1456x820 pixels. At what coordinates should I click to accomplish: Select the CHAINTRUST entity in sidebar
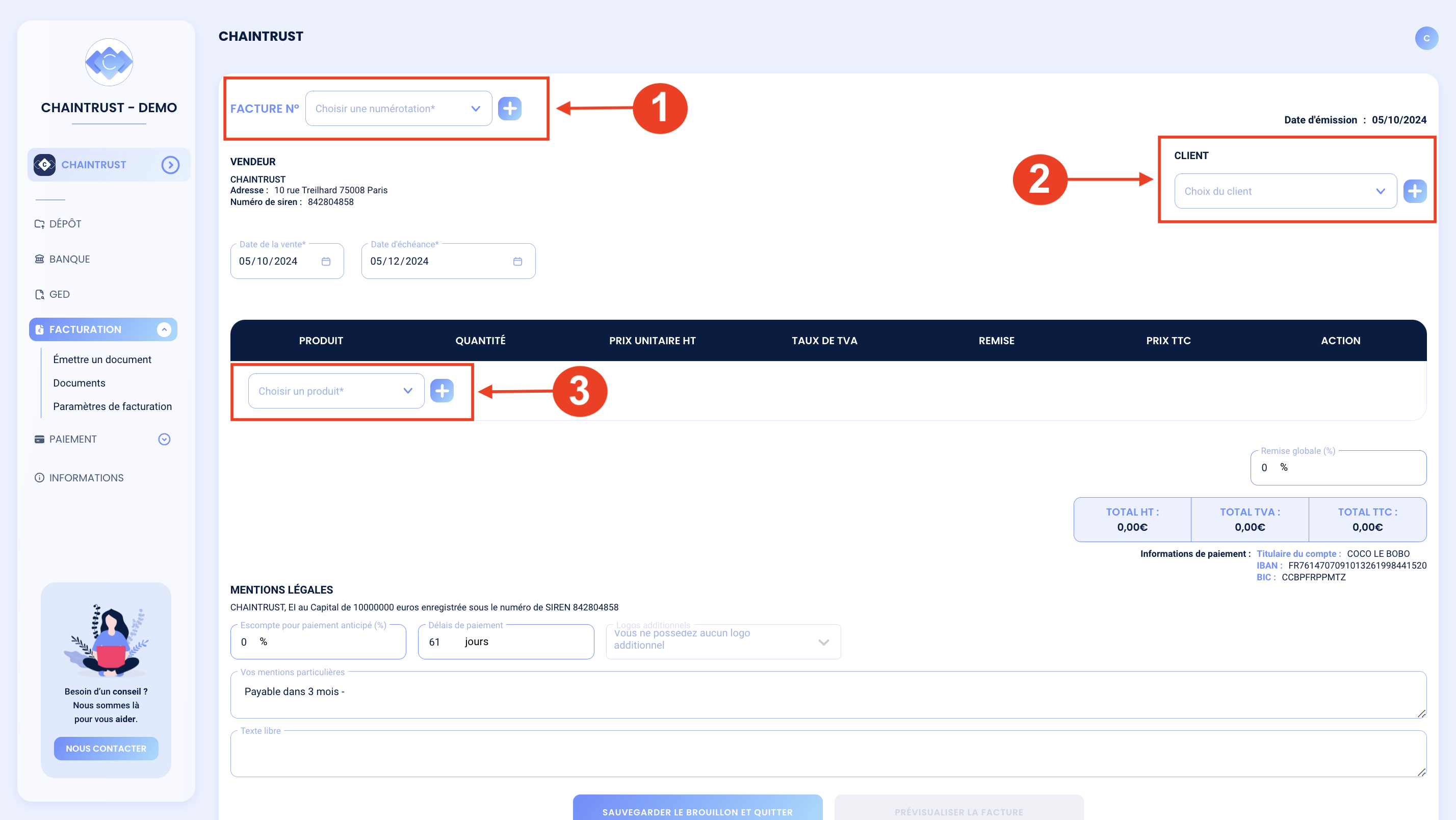[109, 165]
